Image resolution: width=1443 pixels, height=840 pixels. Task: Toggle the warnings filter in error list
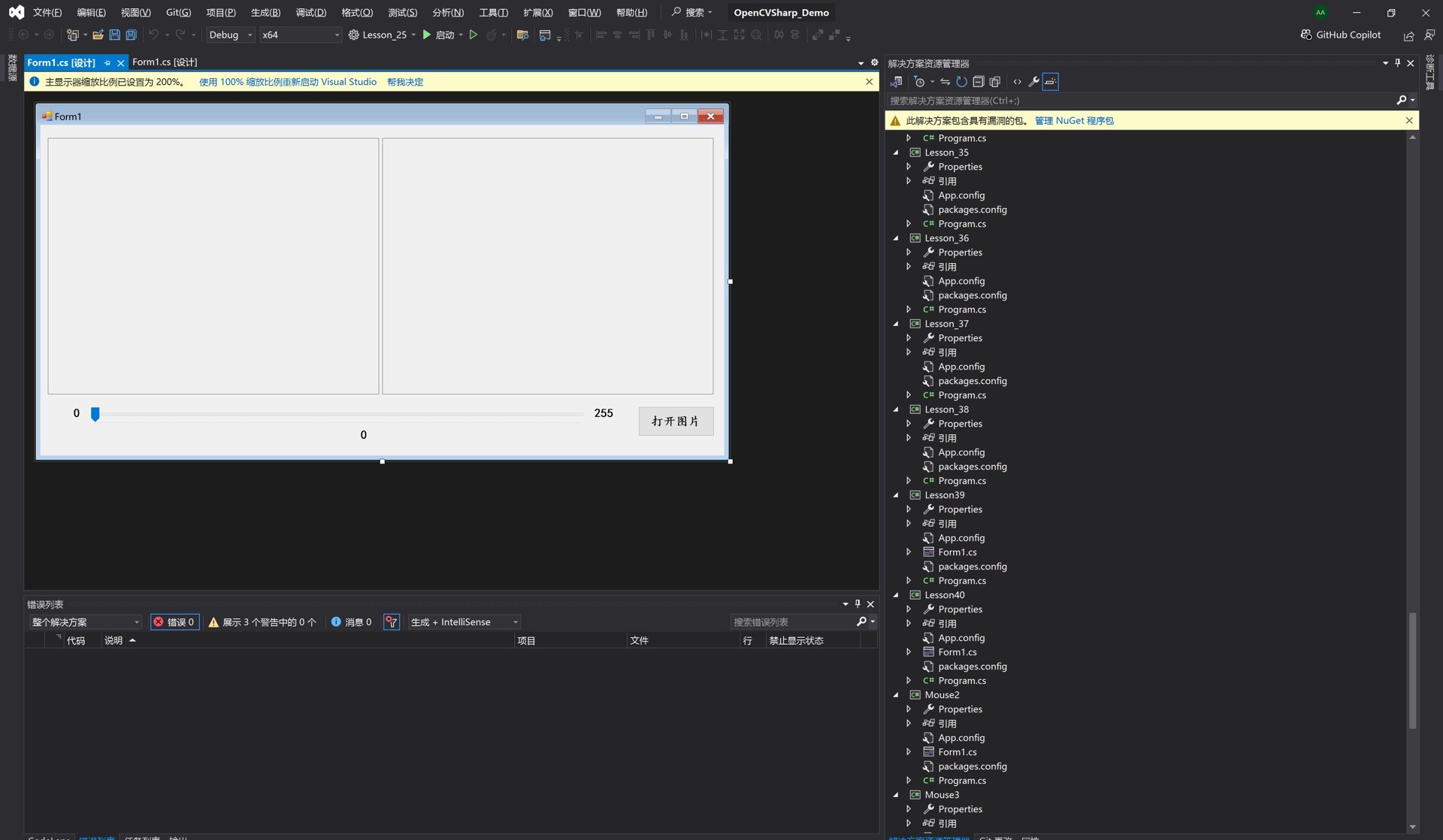[262, 622]
